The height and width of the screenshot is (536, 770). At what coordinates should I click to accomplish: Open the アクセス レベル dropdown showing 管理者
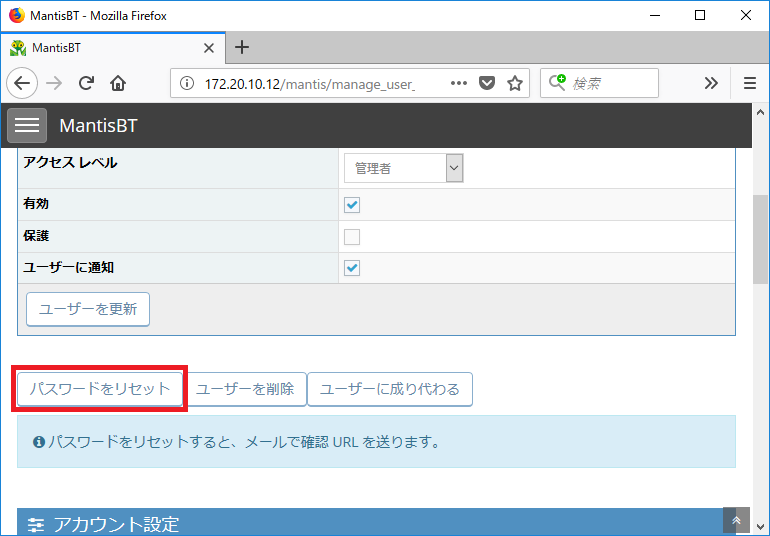click(403, 168)
